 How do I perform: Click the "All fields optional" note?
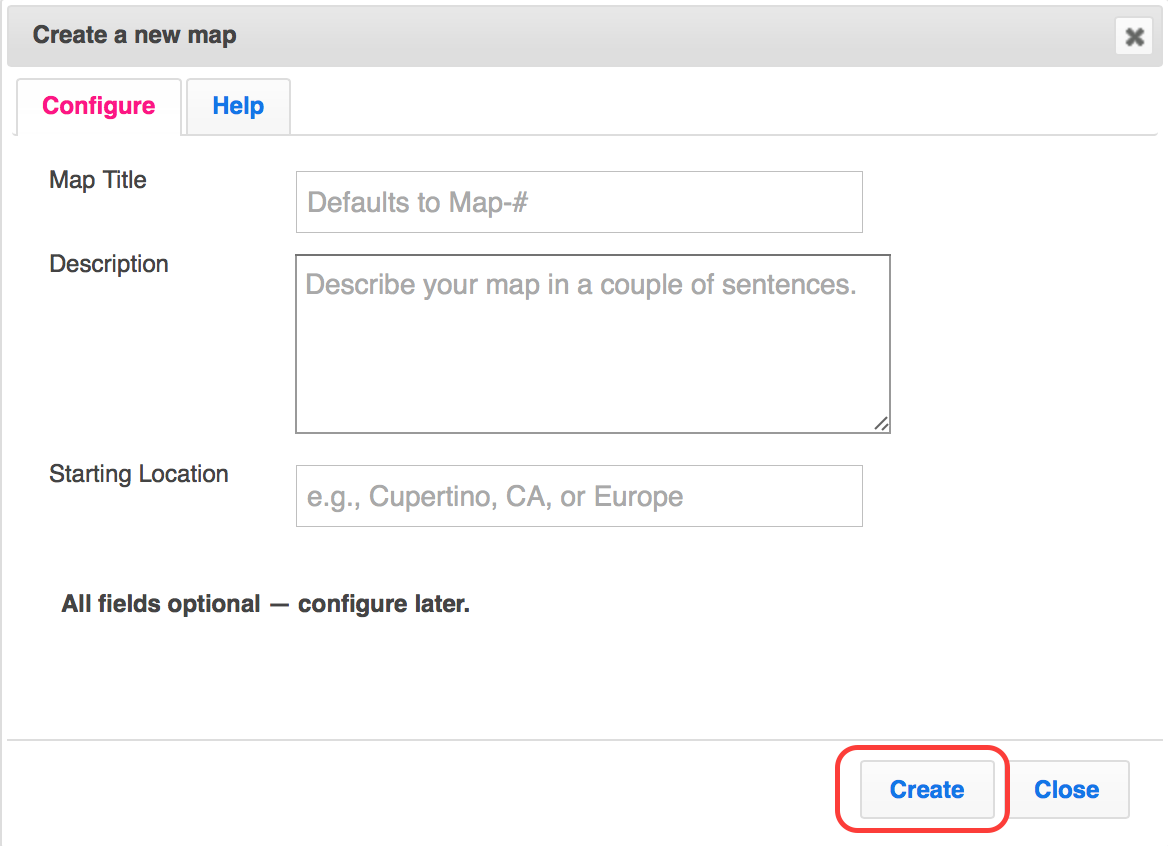(x=265, y=604)
